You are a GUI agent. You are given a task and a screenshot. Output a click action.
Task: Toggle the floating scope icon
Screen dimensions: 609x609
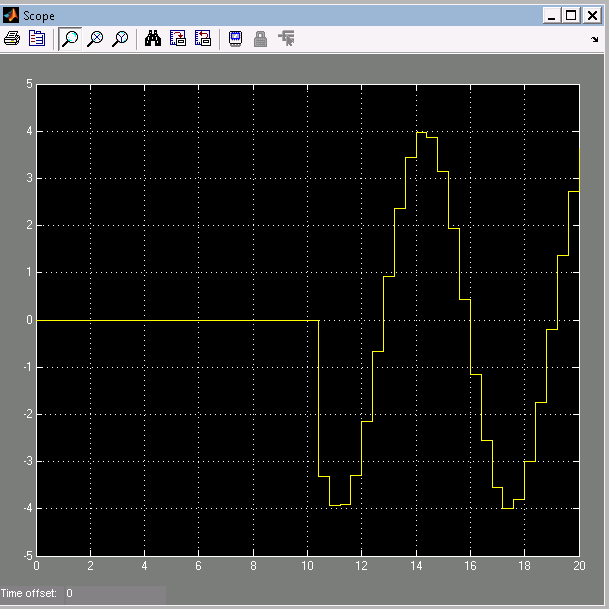[235, 38]
